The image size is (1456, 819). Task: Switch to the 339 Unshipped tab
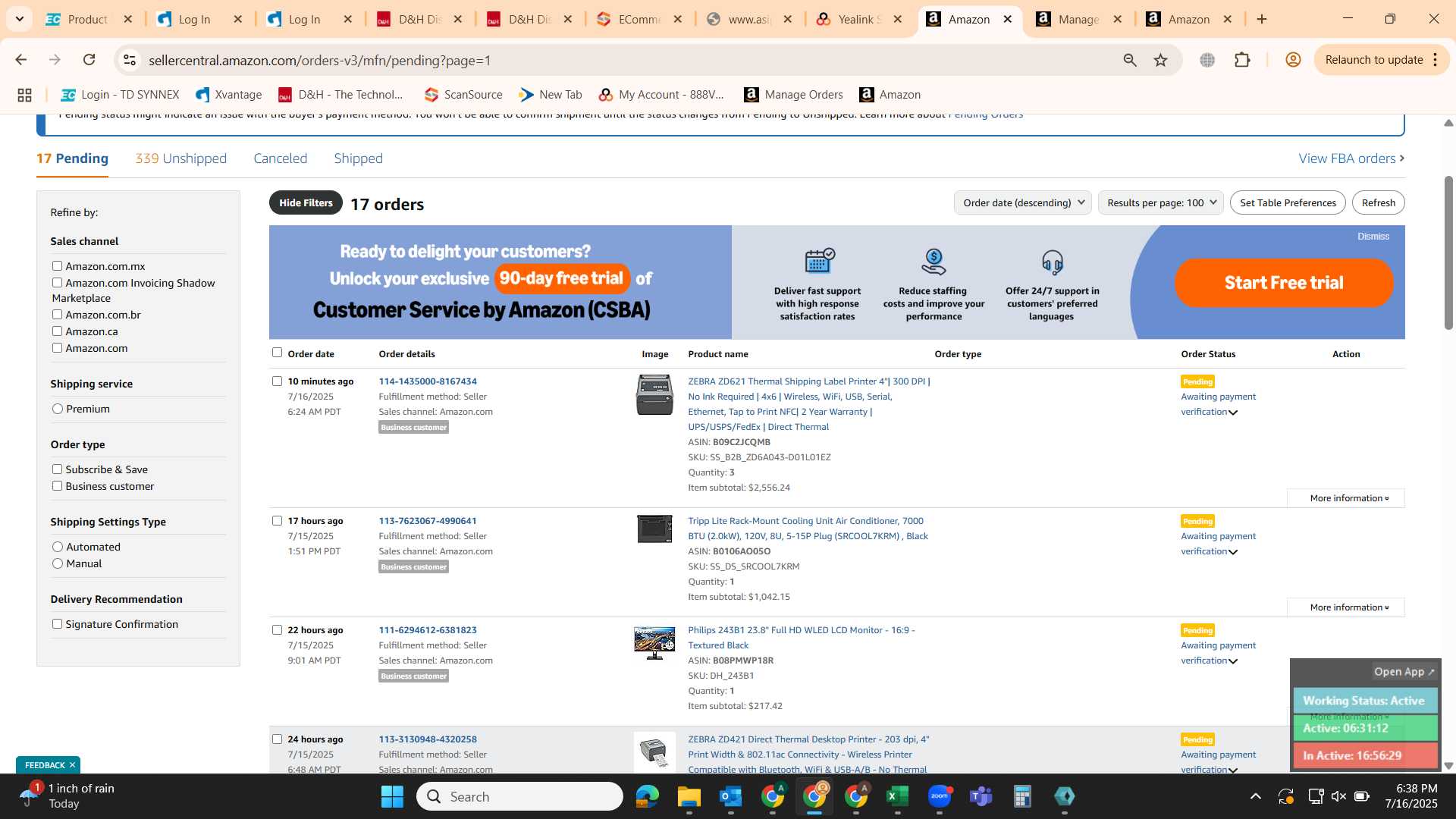[180, 158]
